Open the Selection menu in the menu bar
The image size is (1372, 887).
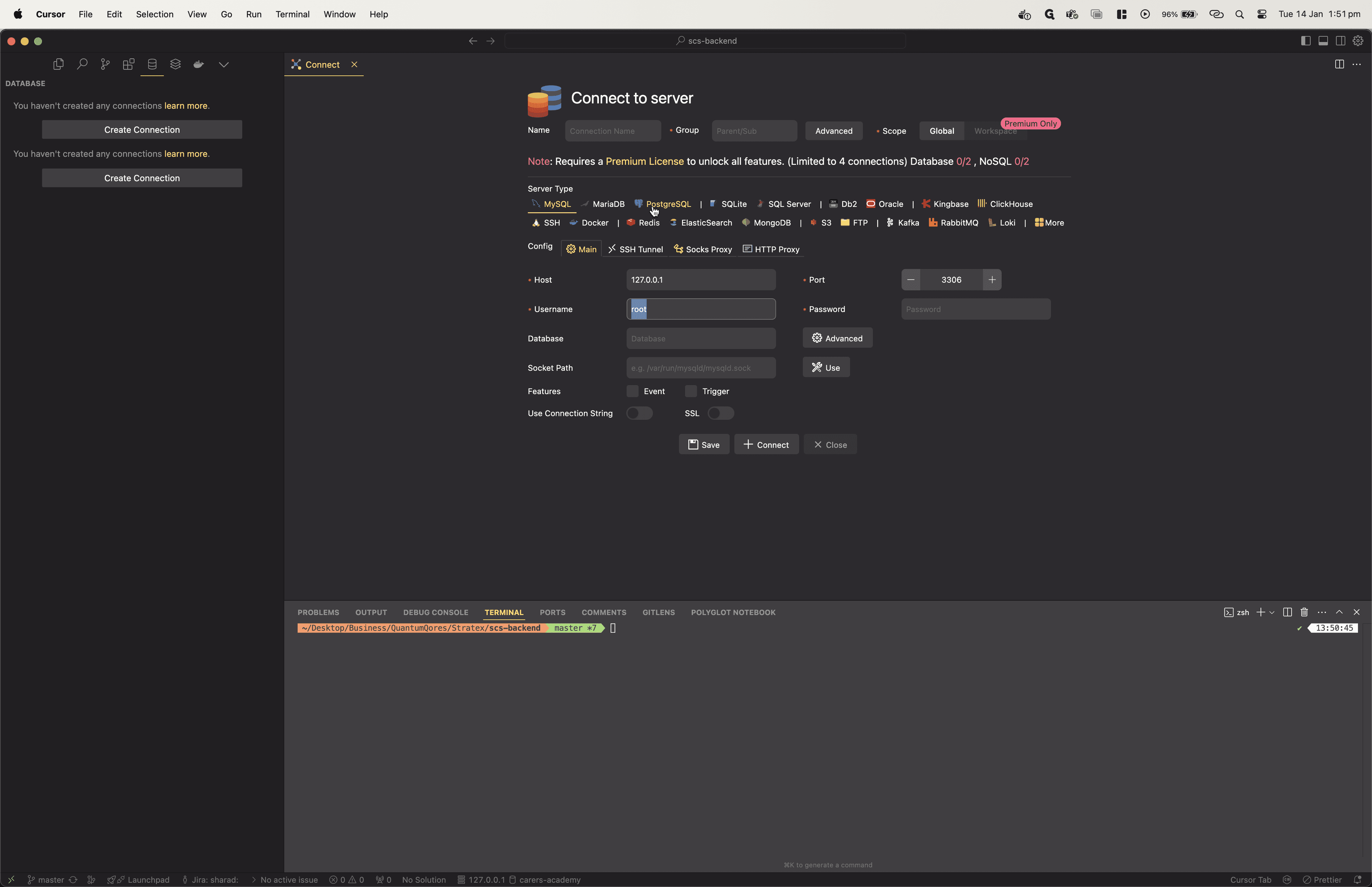coord(155,14)
